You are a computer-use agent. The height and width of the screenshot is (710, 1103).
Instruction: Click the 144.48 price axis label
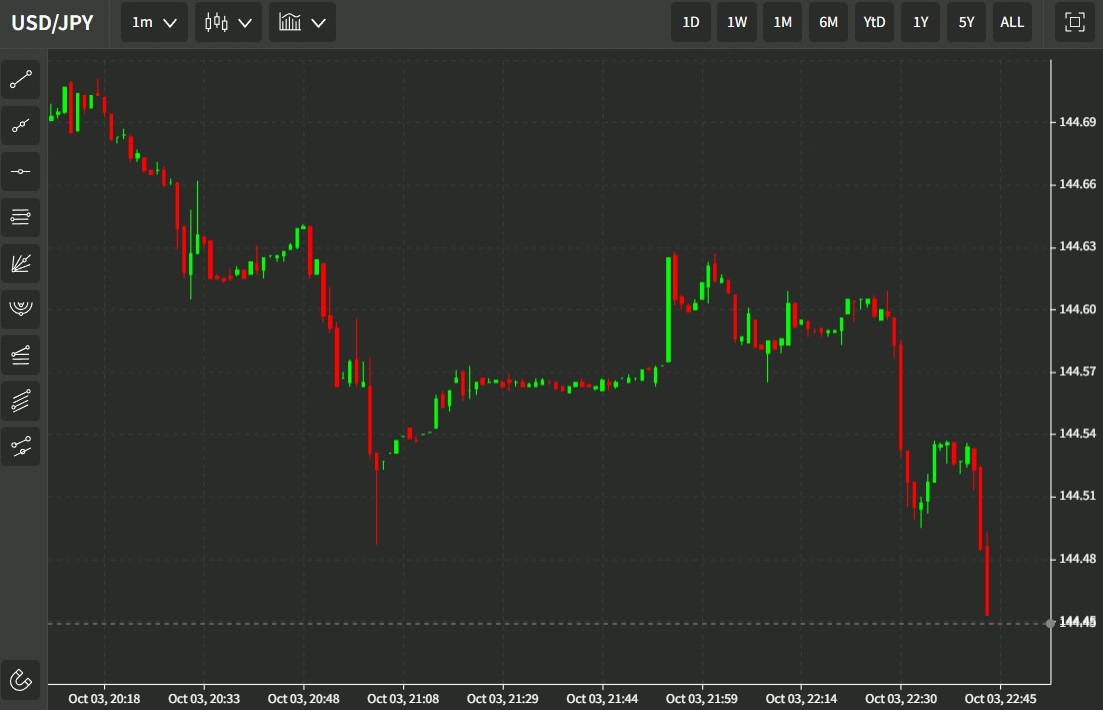(x=1077, y=558)
